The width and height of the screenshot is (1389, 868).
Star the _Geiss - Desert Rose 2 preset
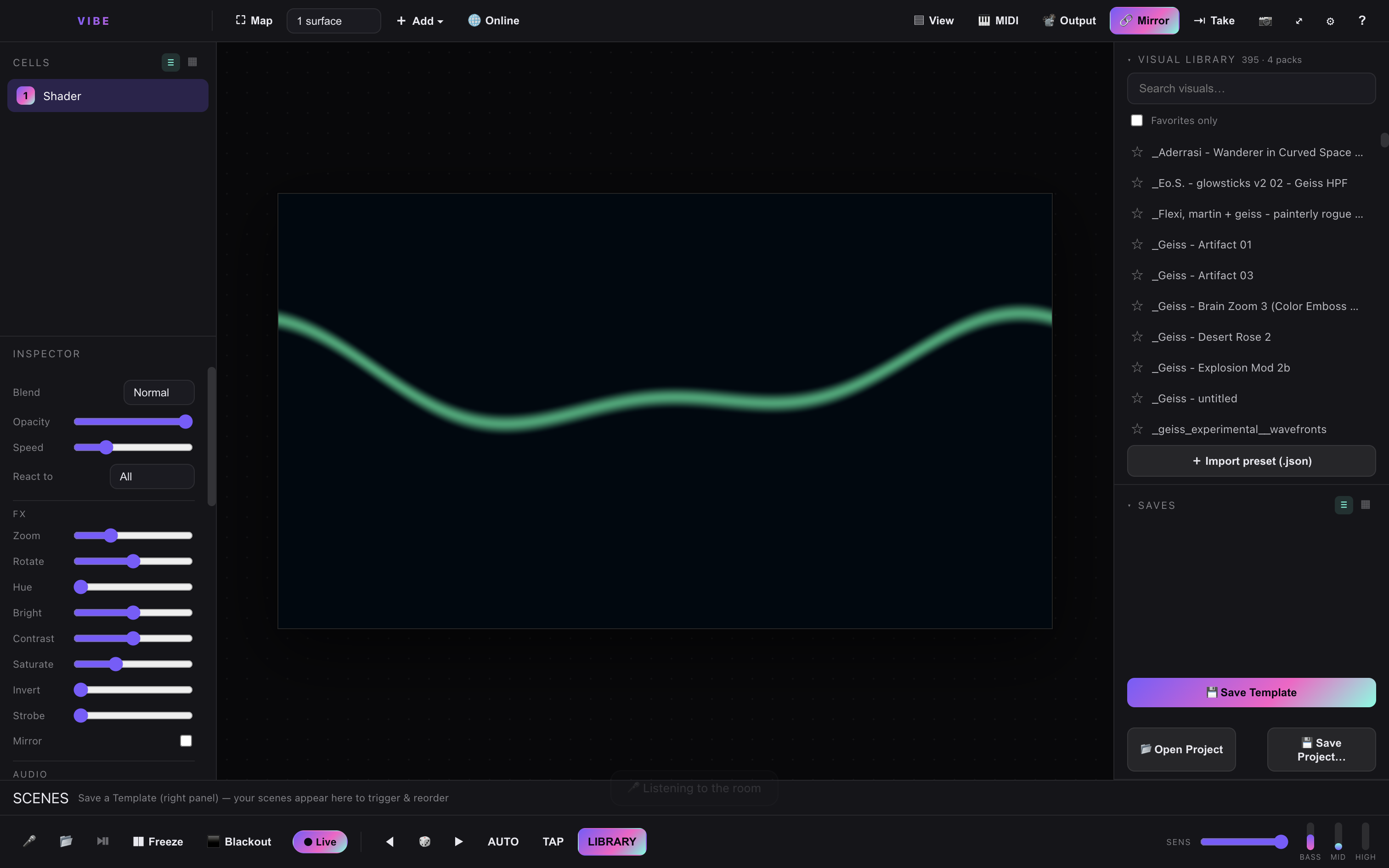1137,336
